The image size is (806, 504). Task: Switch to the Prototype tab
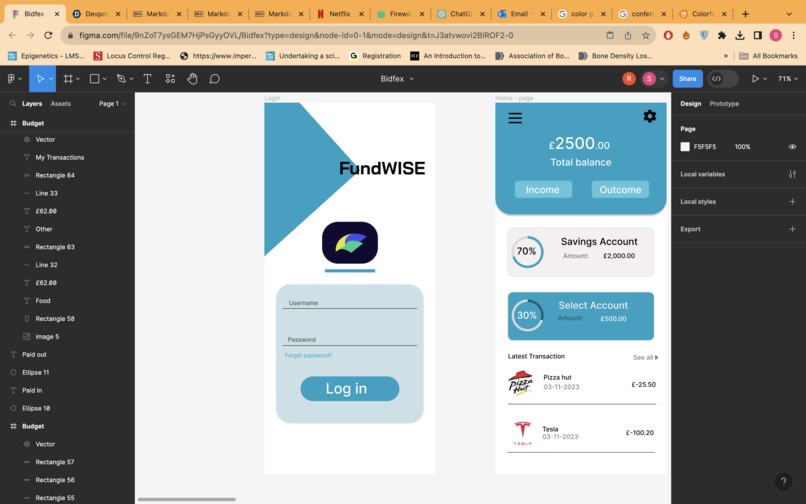point(724,103)
